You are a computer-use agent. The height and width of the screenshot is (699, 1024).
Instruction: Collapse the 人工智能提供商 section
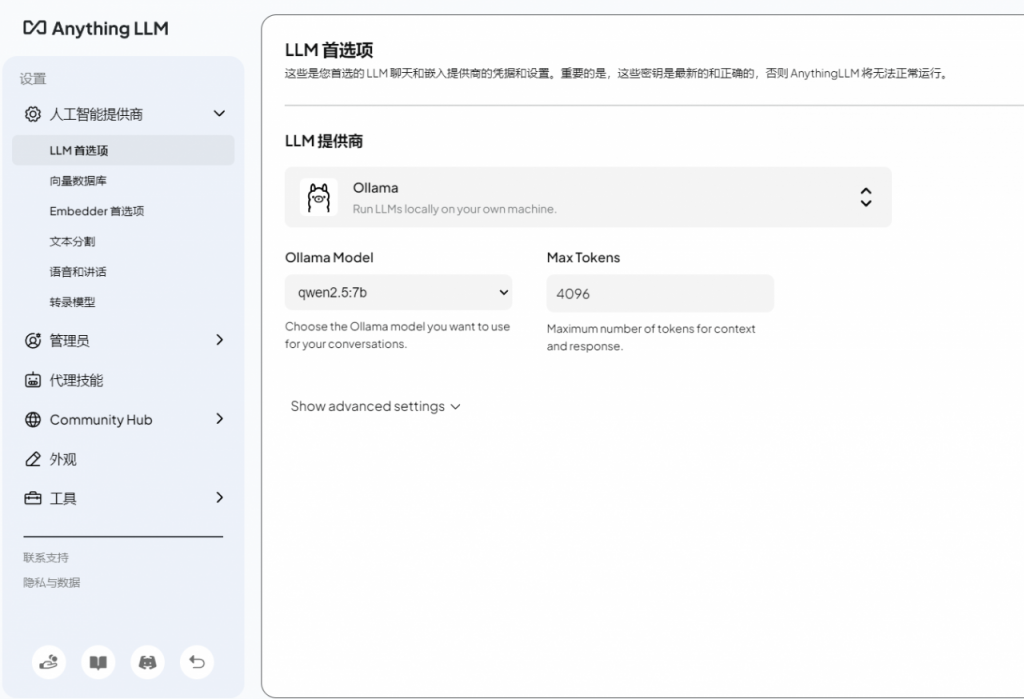219,113
